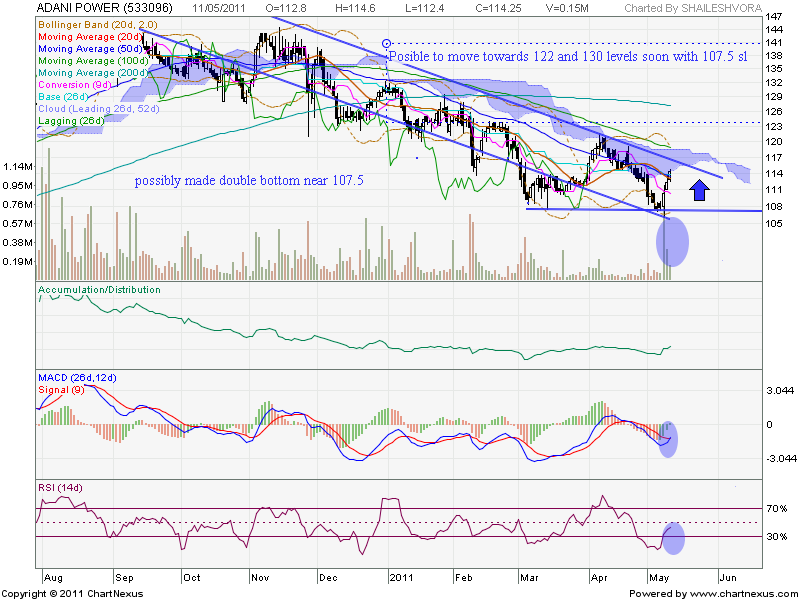The height and width of the screenshot is (600, 800).
Task: Select the Cloud (Leading 26d, 52d) legend
Action: [x=99, y=109]
